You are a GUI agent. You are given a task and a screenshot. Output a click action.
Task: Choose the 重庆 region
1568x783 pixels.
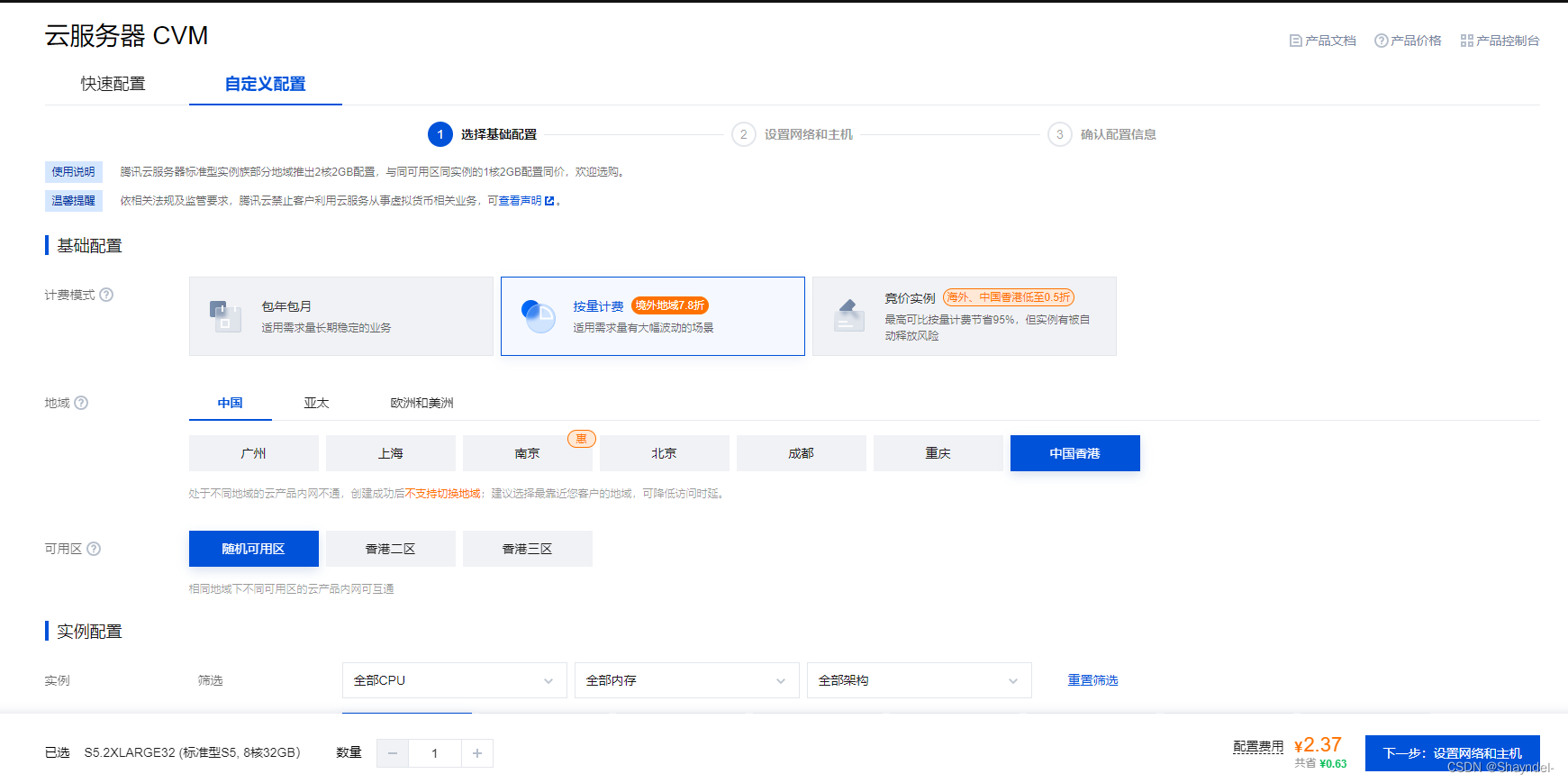(x=938, y=453)
